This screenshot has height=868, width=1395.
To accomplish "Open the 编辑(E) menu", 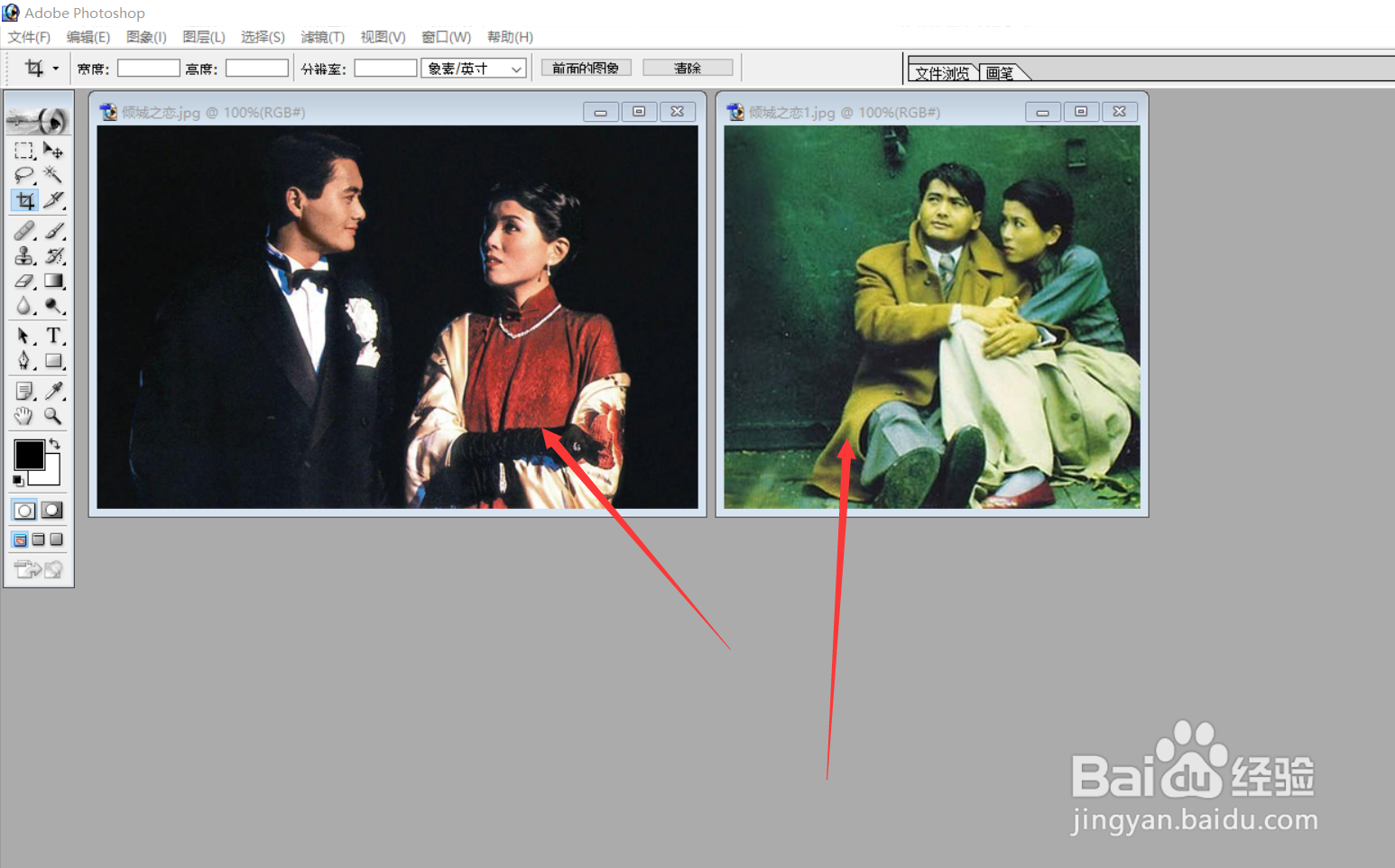I will (88, 37).
